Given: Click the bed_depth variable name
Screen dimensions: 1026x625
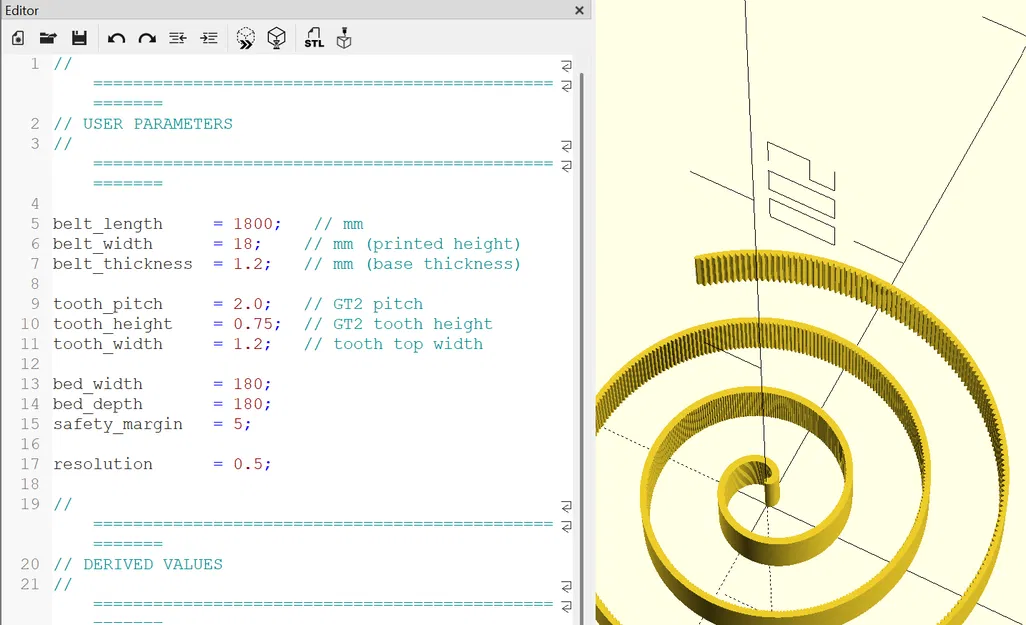Looking at the screenshot, I should [x=97, y=404].
